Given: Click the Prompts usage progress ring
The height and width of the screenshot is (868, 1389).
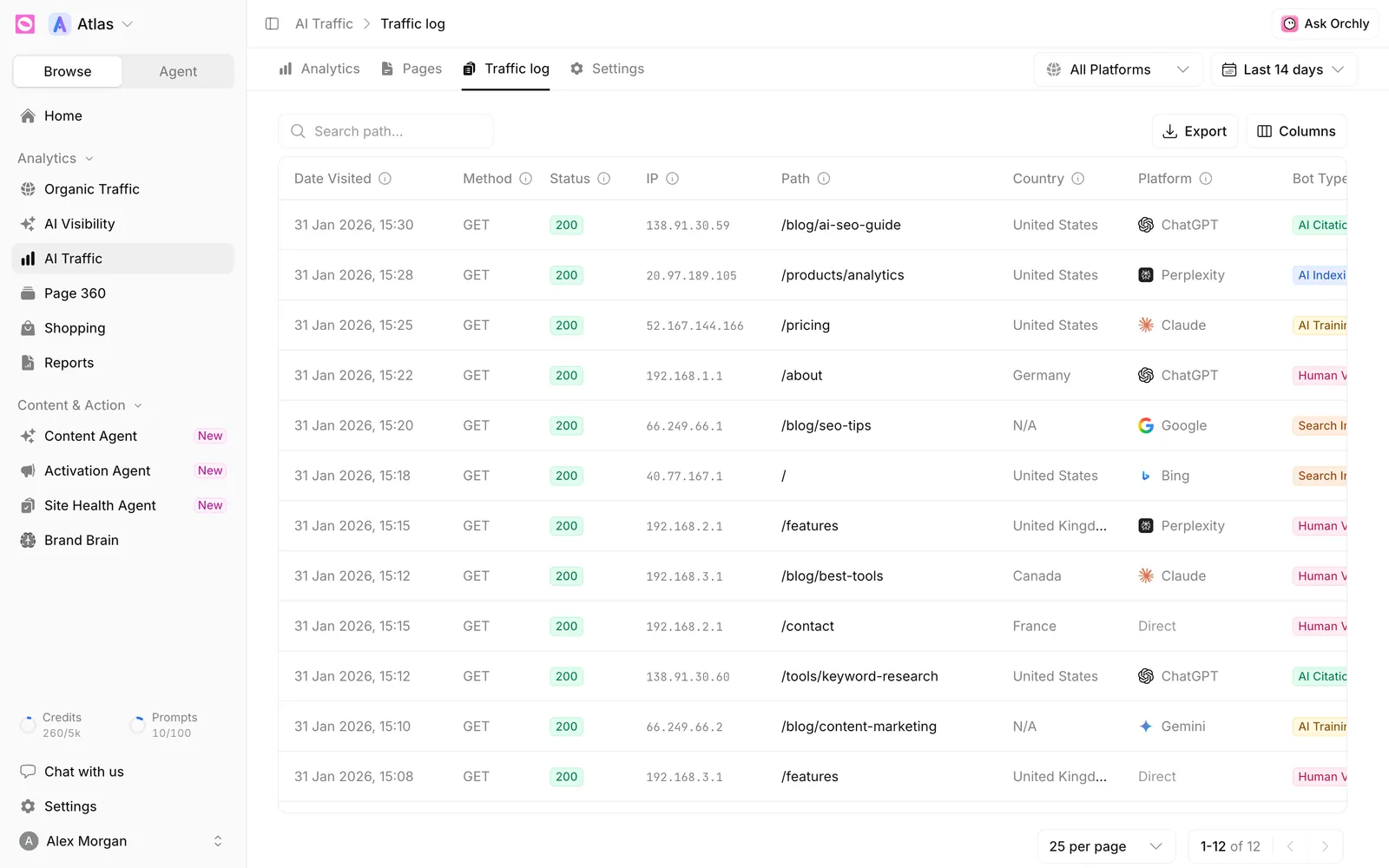Looking at the screenshot, I should (x=137, y=725).
